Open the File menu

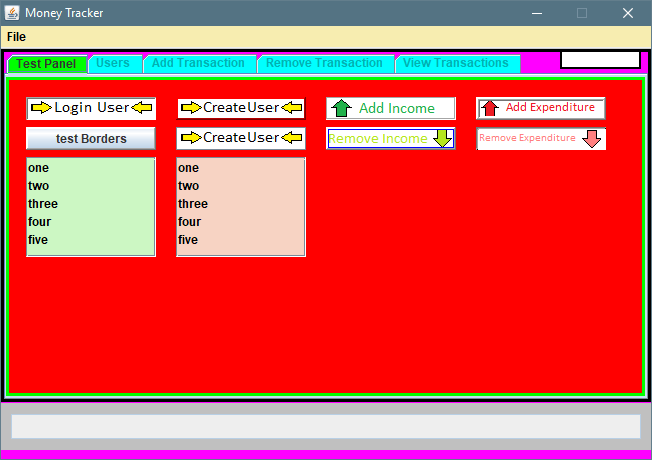[16, 37]
